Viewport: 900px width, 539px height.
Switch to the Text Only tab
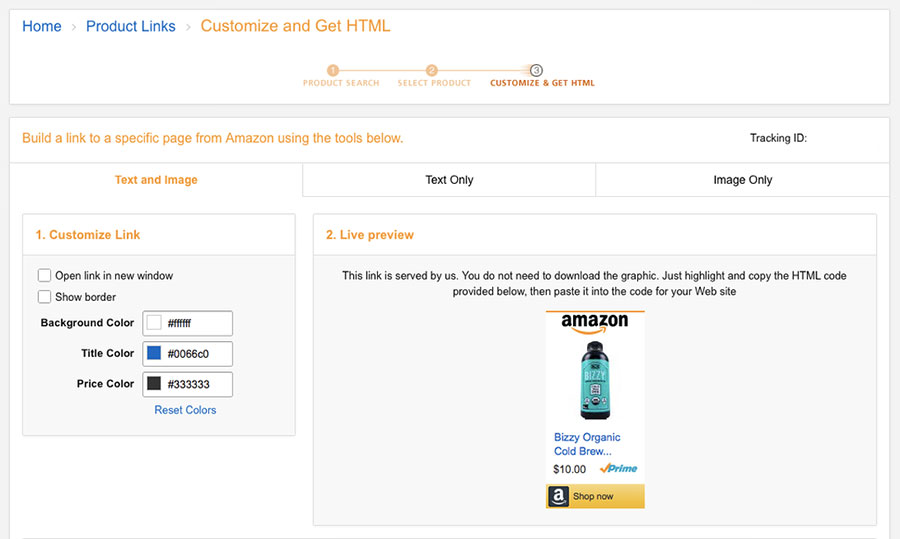coord(449,180)
